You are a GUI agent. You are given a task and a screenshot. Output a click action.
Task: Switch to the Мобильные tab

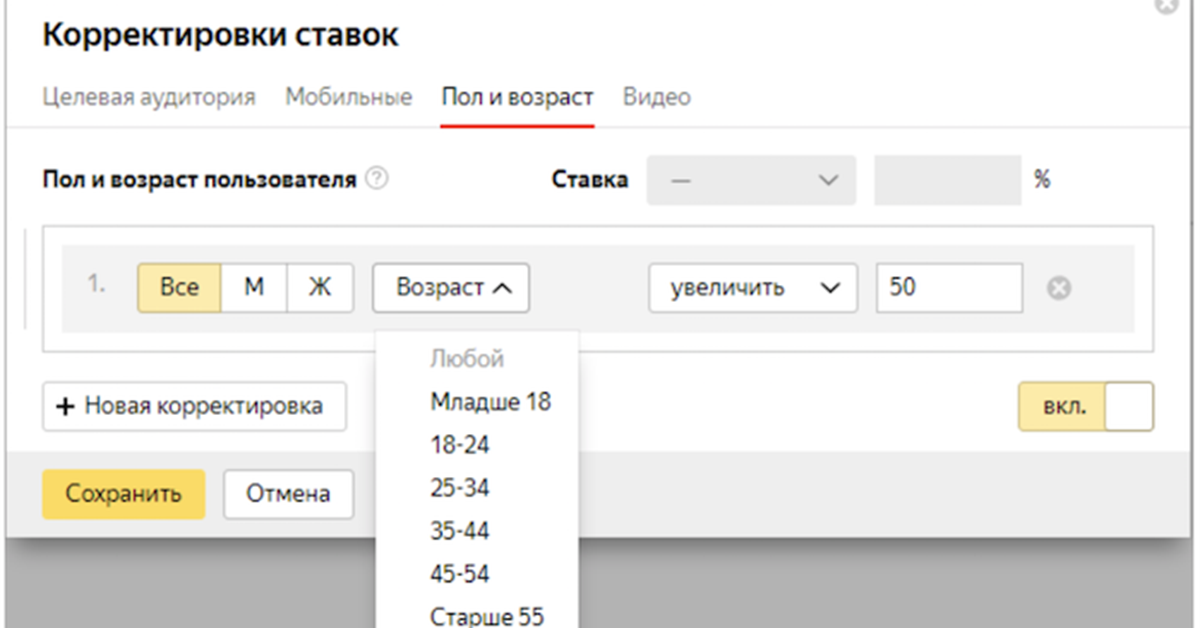point(349,97)
